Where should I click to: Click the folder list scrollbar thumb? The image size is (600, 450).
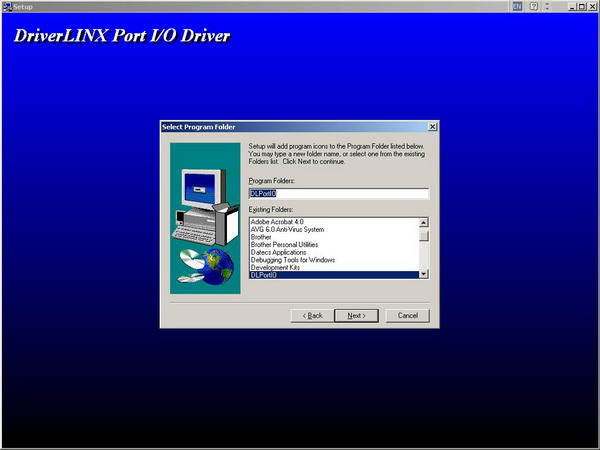point(424,235)
